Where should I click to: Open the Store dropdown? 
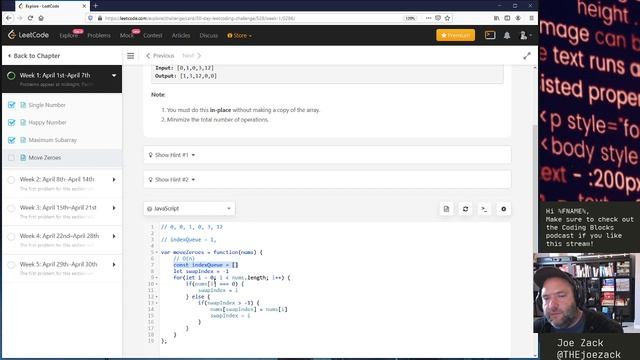(239, 36)
